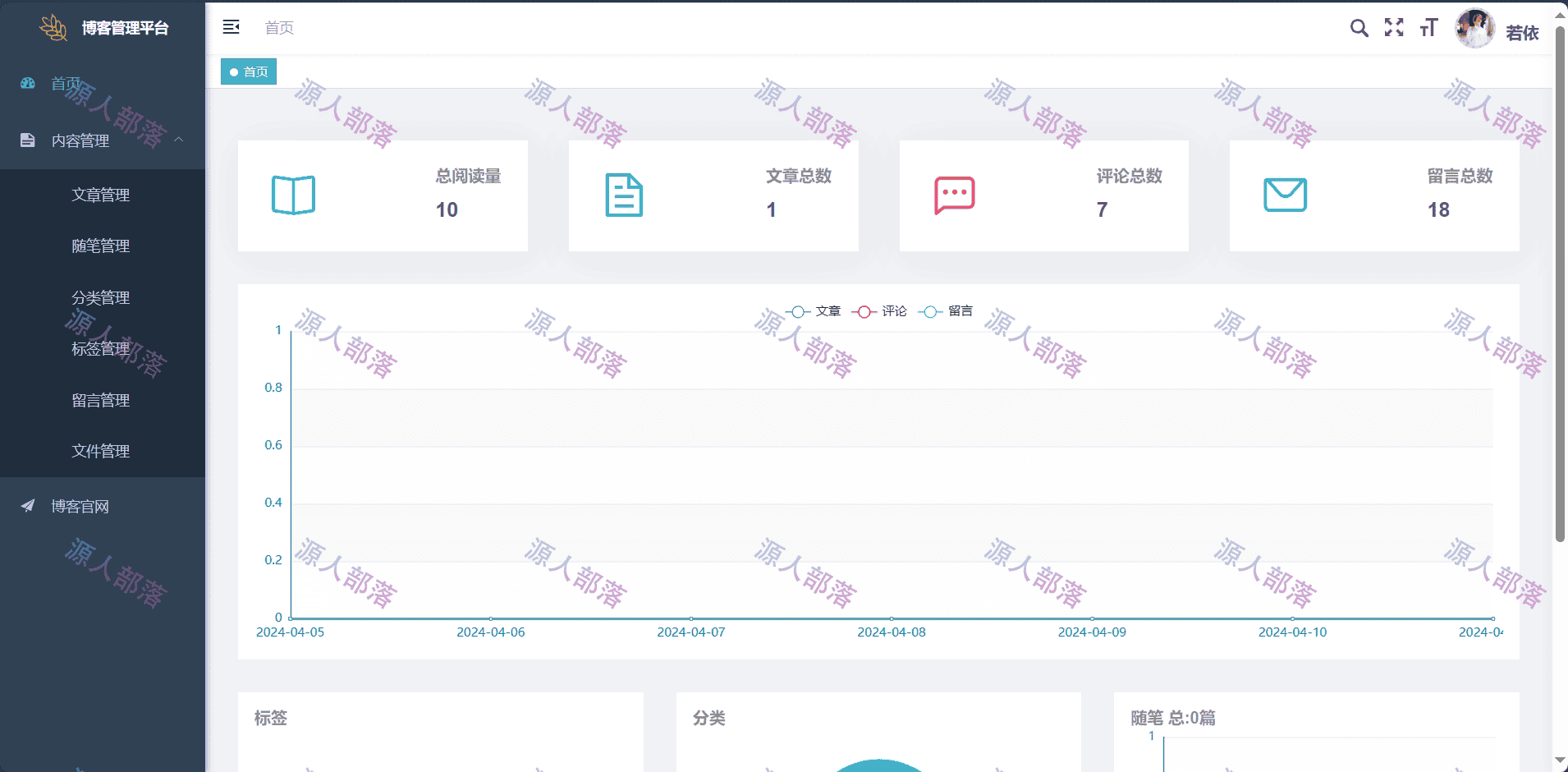1568x772 pixels.
Task: Click the 随笔 总:0篇 panel heading
Action: click(x=1173, y=718)
